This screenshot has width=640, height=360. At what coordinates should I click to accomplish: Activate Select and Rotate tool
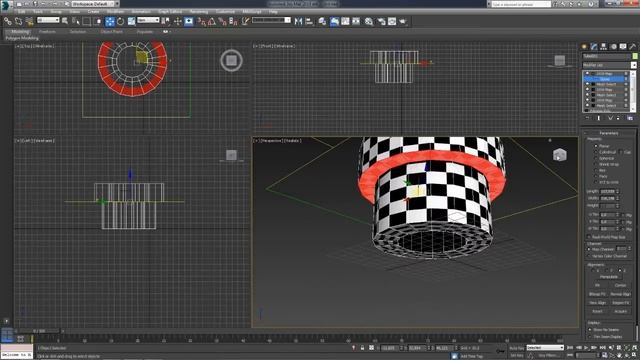(x=120, y=21)
